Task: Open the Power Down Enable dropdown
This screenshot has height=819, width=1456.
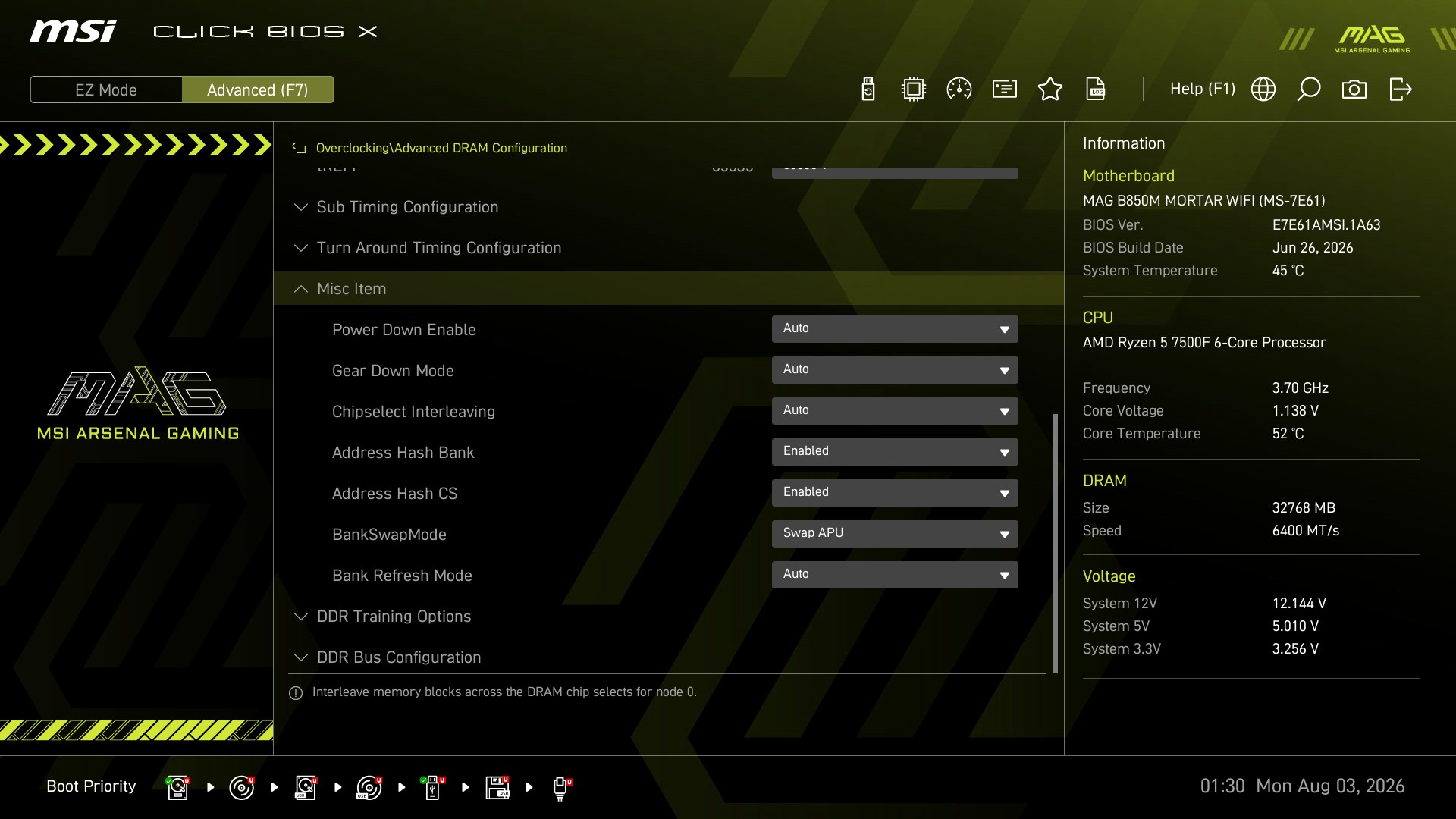Action: pyautogui.click(x=895, y=329)
